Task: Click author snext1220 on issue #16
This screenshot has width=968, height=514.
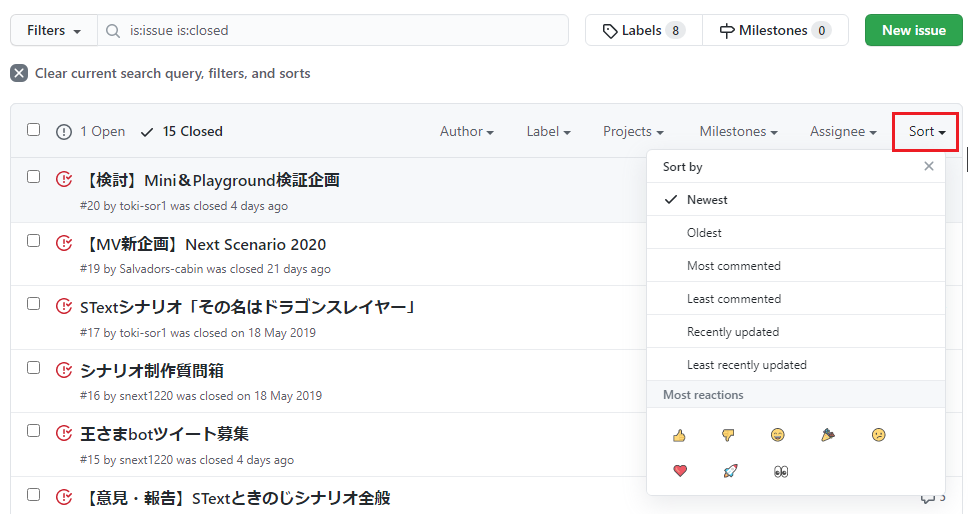Action: [146, 396]
